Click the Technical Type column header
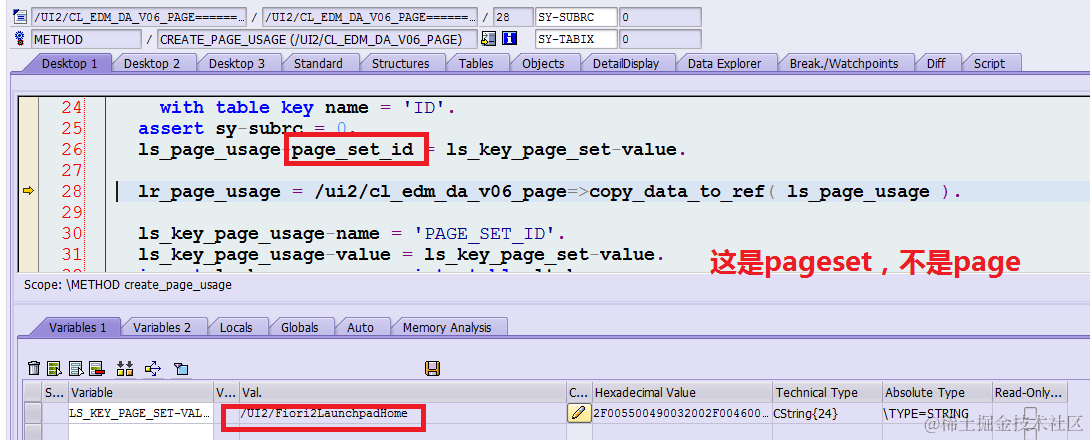This screenshot has width=1090, height=440. coord(827,393)
